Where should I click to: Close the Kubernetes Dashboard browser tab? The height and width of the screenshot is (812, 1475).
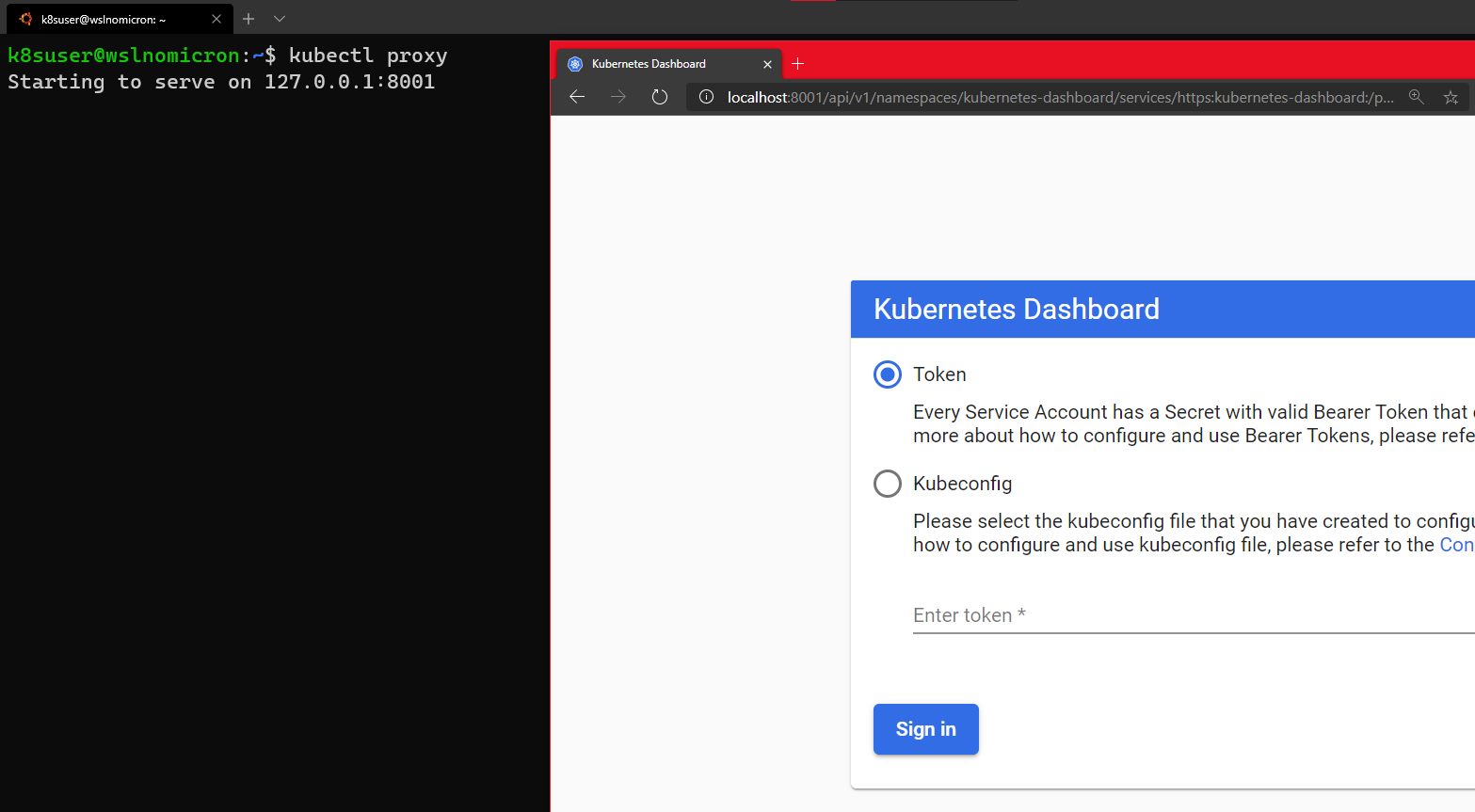[x=767, y=64]
